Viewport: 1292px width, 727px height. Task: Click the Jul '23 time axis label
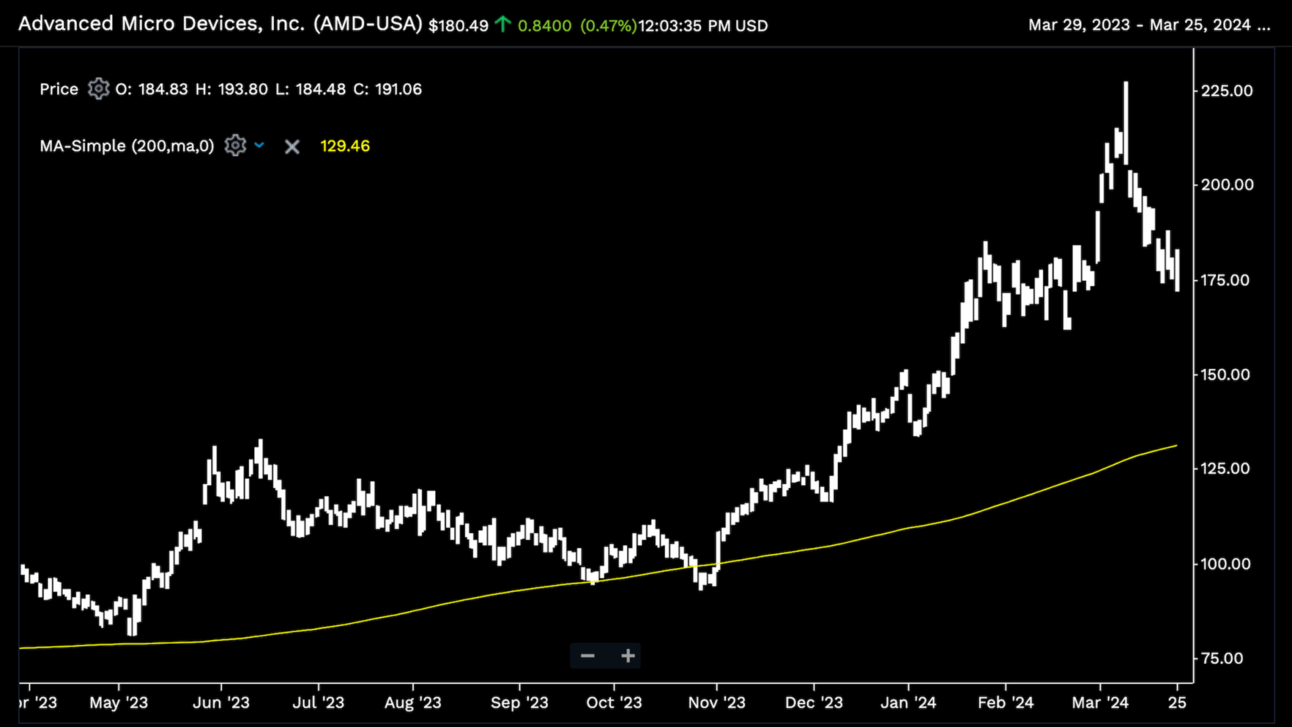point(319,703)
